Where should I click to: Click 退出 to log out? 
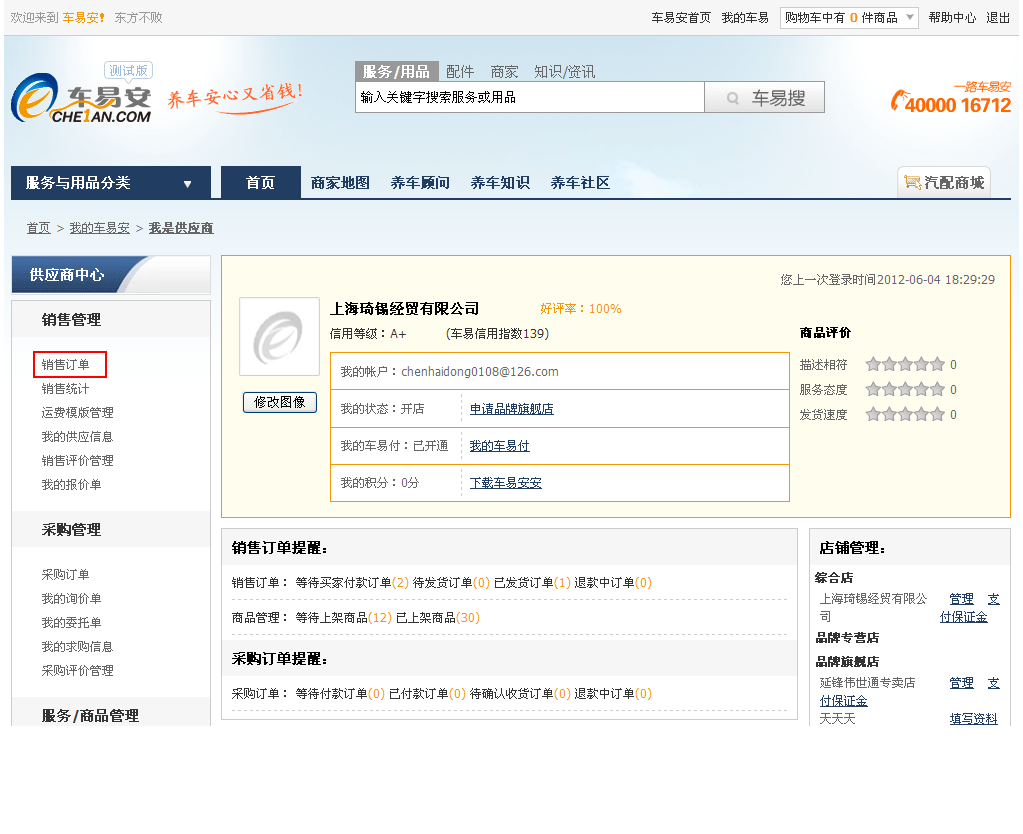point(998,18)
